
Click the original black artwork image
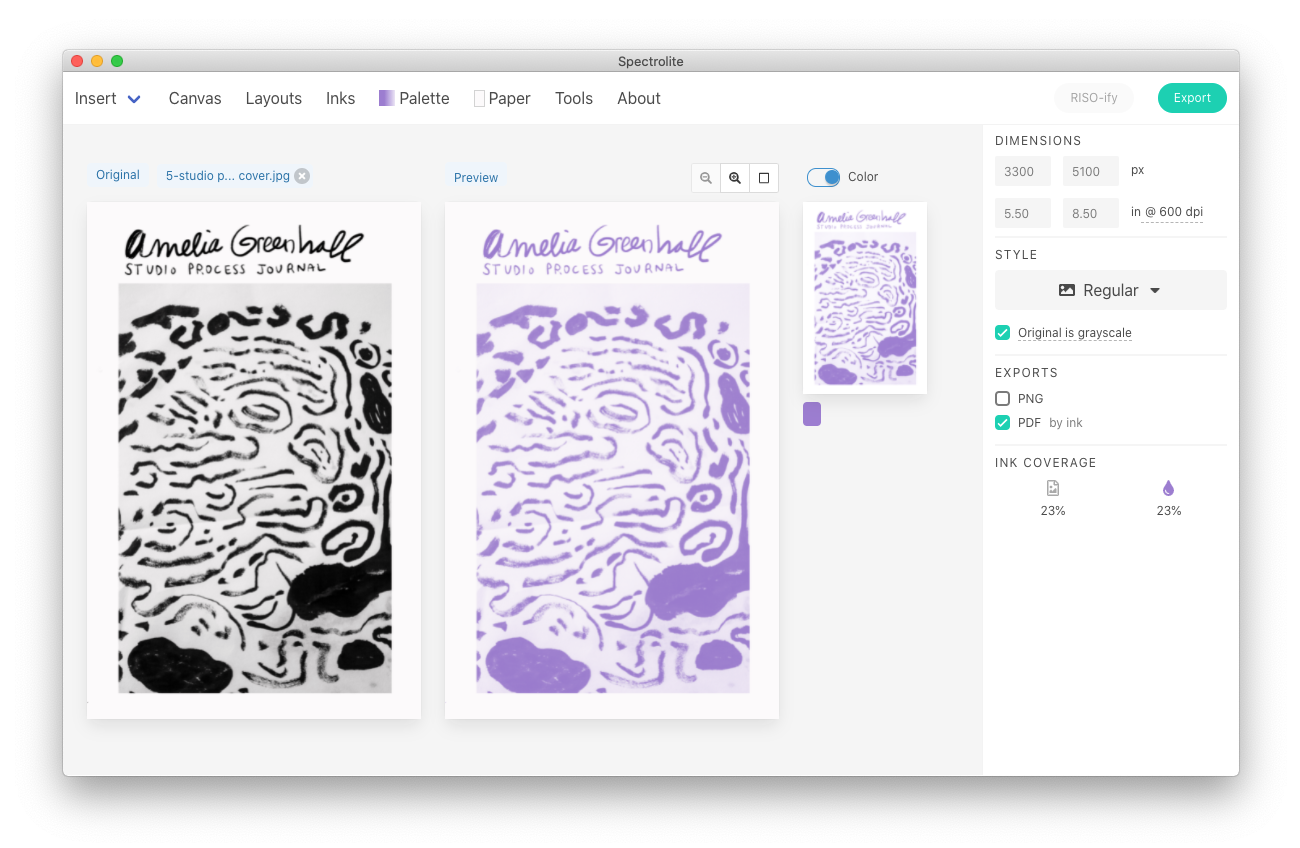(x=254, y=460)
